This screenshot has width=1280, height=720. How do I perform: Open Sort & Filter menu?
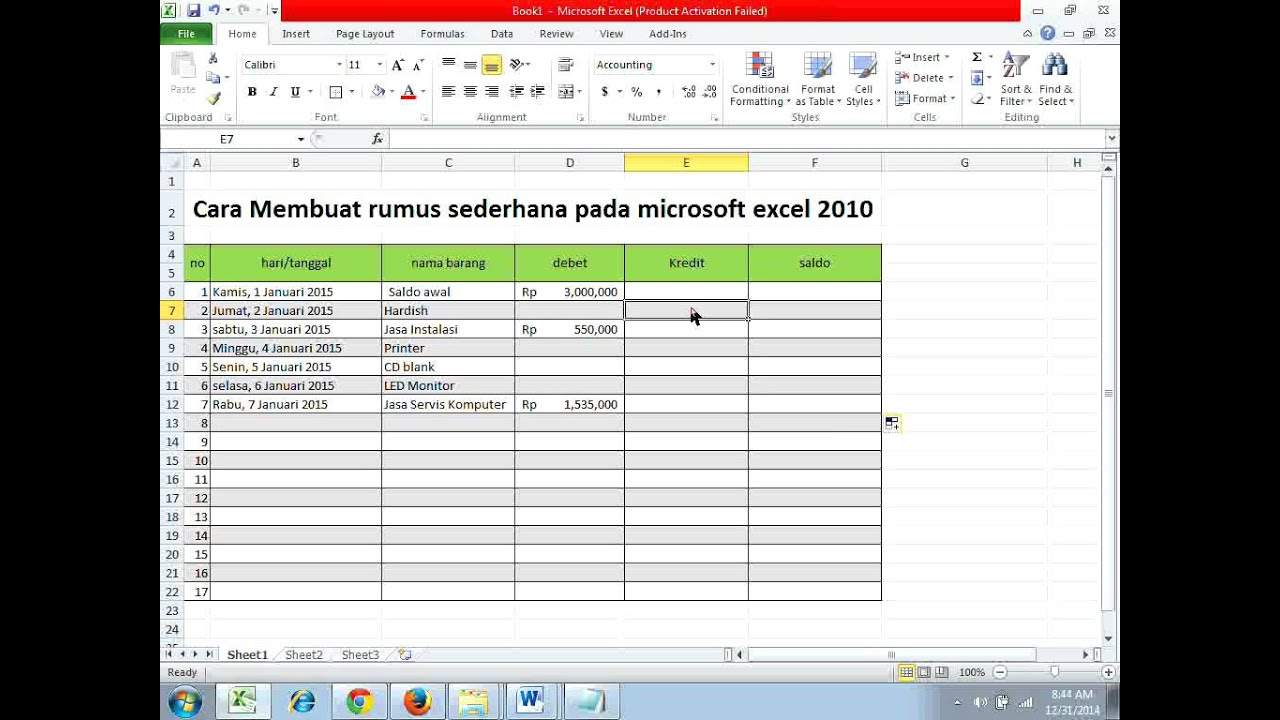click(1016, 80)
